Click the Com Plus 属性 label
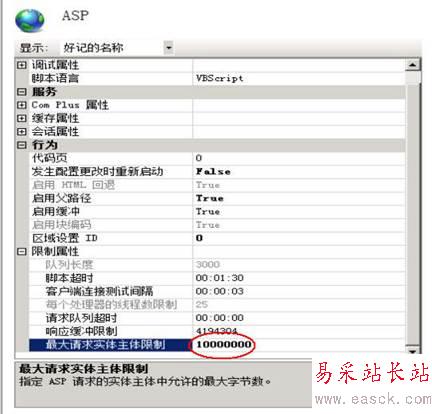This screenshot has width=432, height=414. (70, 105)
